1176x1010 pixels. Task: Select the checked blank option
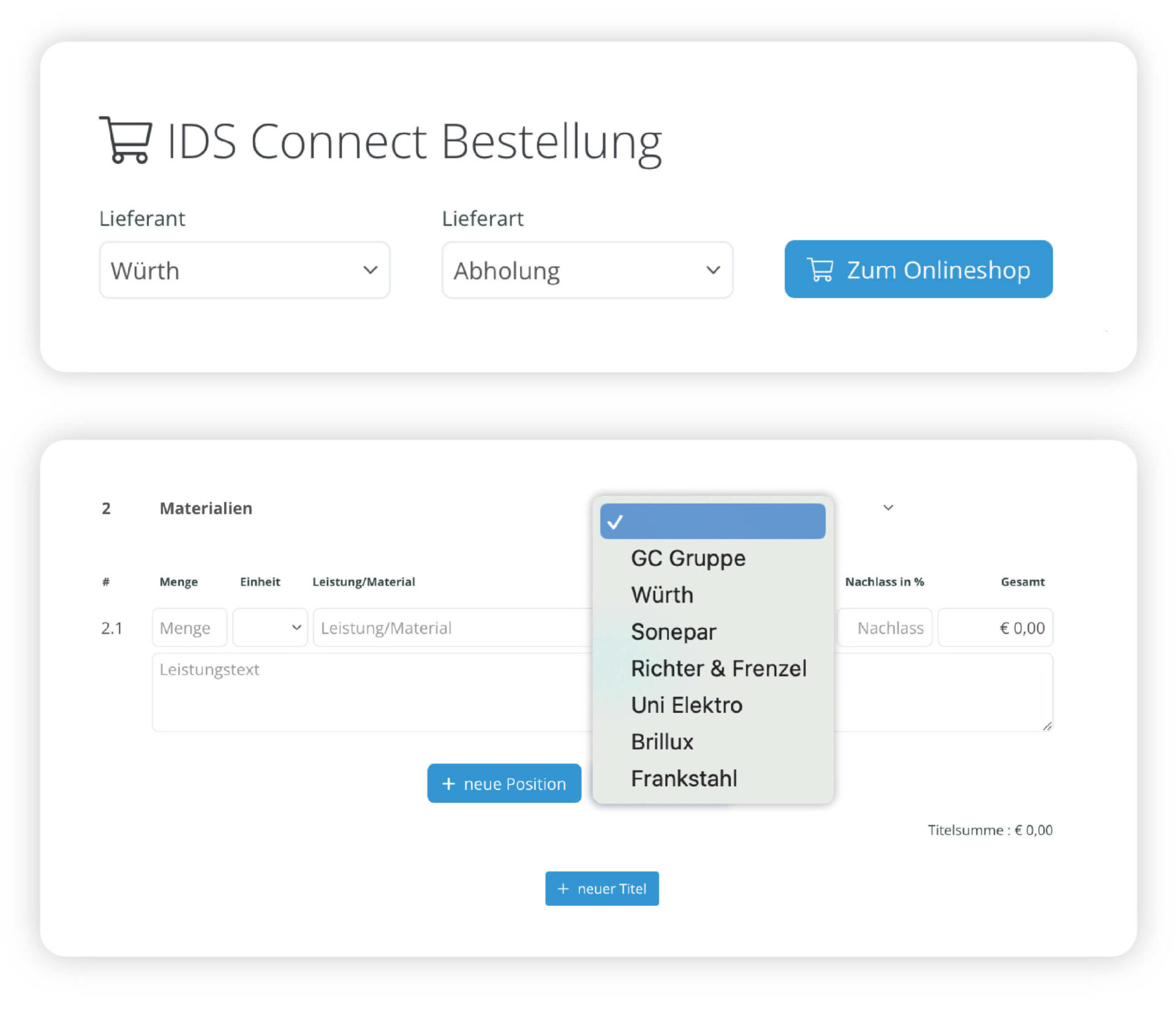(712, 521)
